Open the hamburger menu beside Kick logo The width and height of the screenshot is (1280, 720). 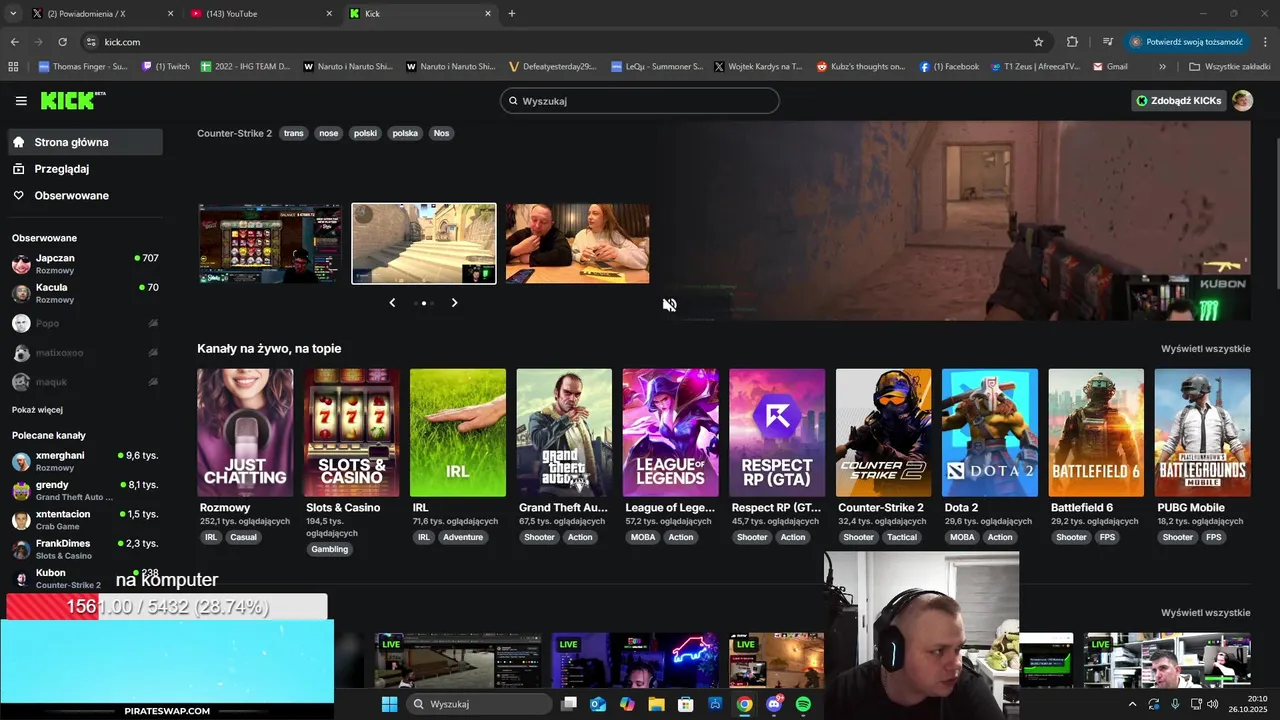(21, 101)
